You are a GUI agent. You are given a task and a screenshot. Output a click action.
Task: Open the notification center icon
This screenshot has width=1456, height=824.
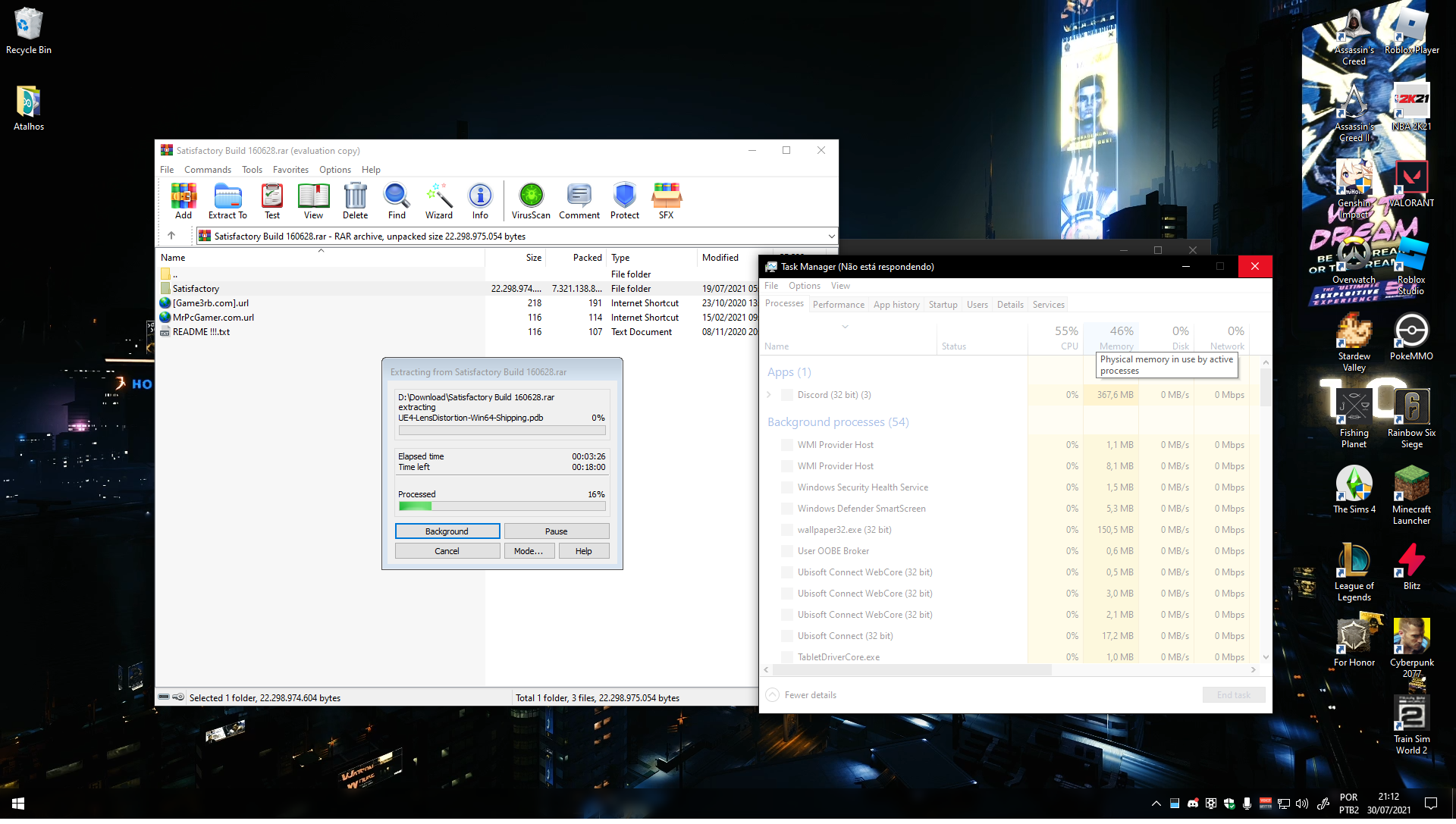(x=1431, y=804)
